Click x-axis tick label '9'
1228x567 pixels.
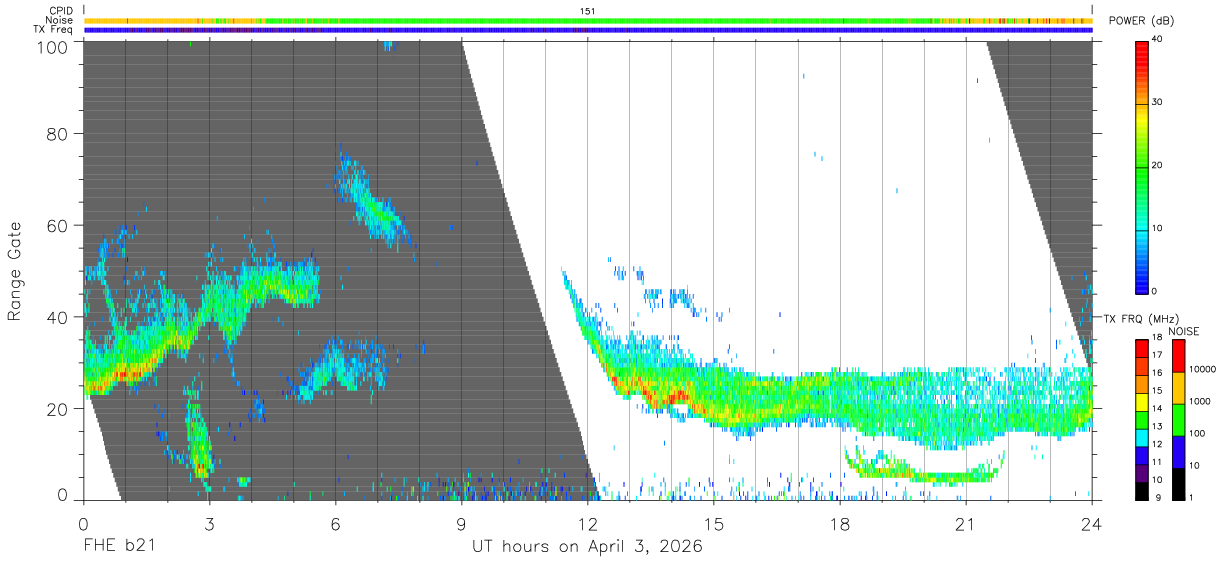461,524
